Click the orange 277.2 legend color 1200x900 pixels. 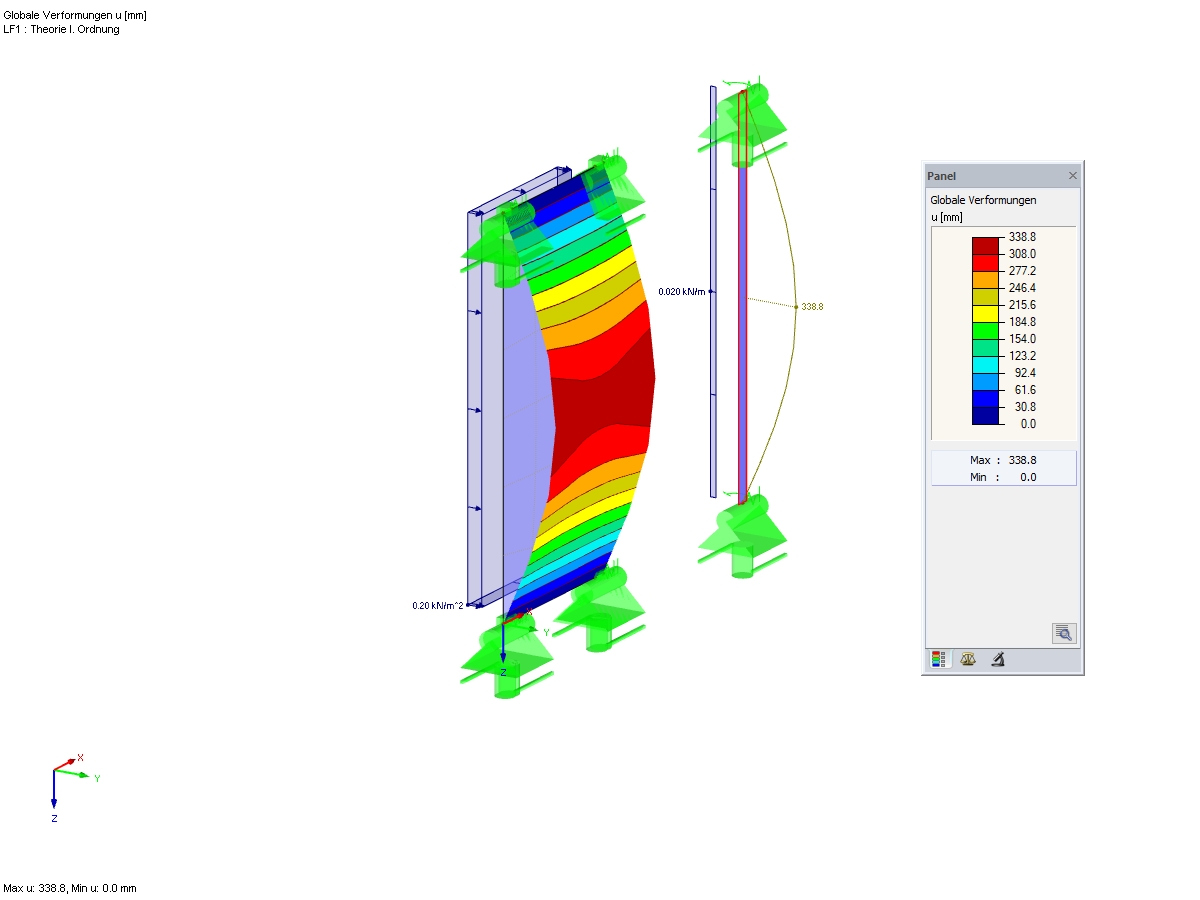[985, 279]
